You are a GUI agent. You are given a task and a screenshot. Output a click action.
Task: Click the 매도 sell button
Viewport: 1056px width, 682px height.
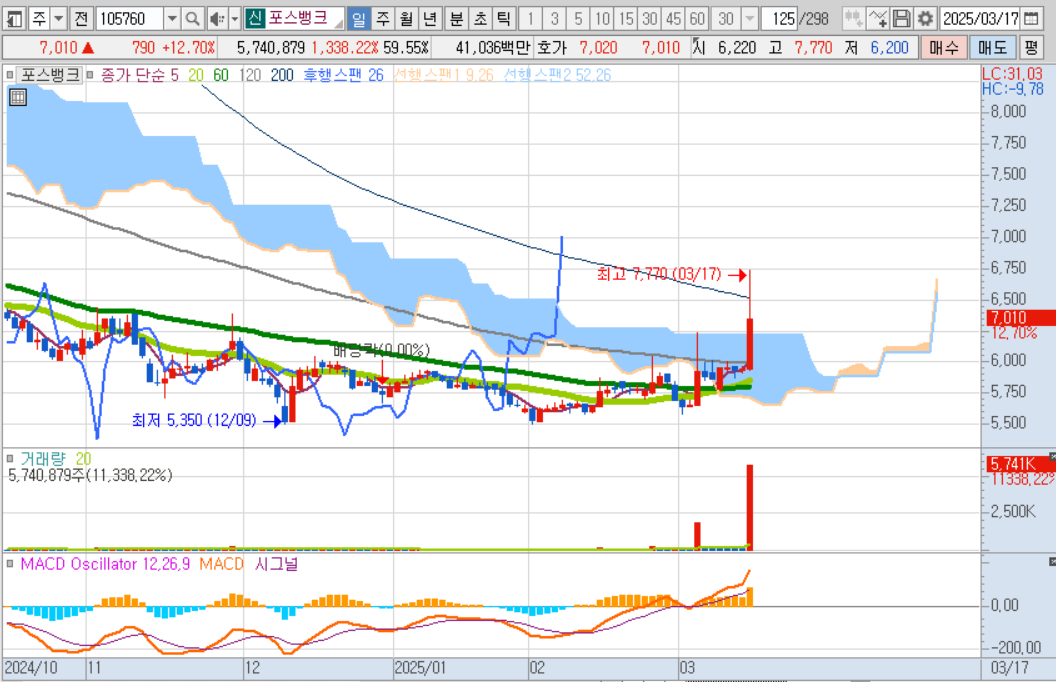pyautogui.click(x=993, y=48)
